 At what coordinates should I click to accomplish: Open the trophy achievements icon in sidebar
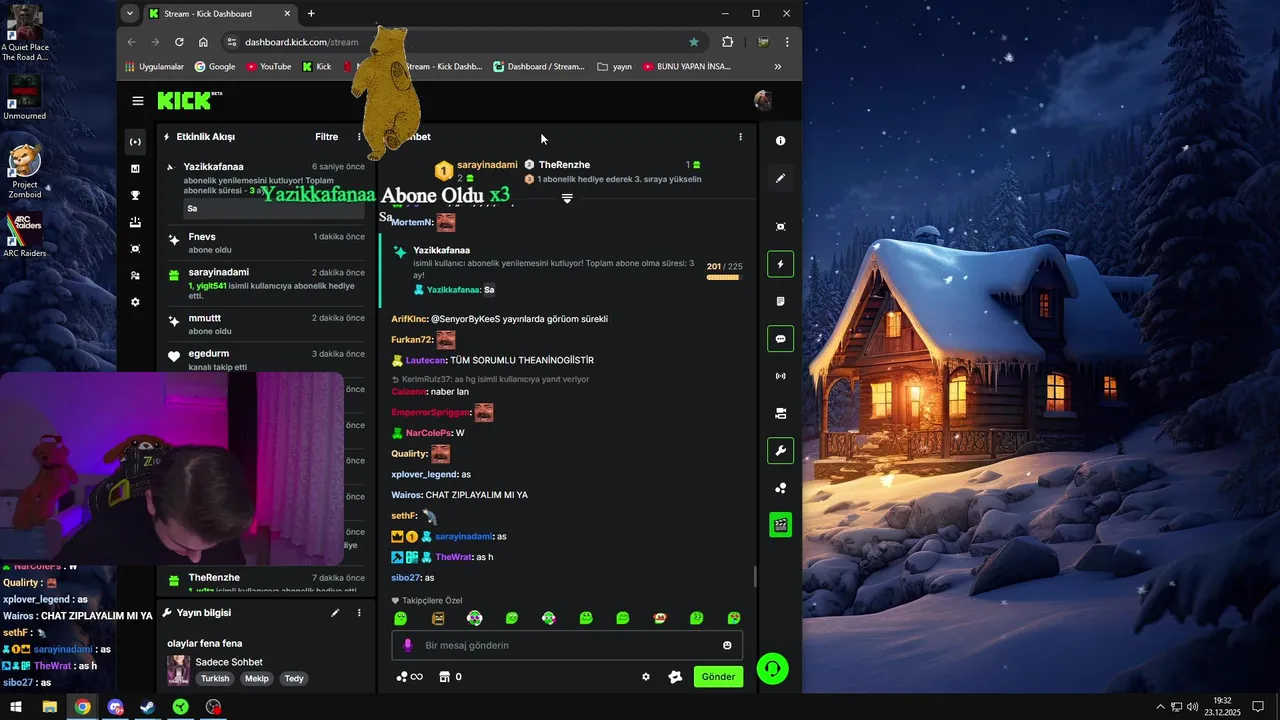pos(136,196)
